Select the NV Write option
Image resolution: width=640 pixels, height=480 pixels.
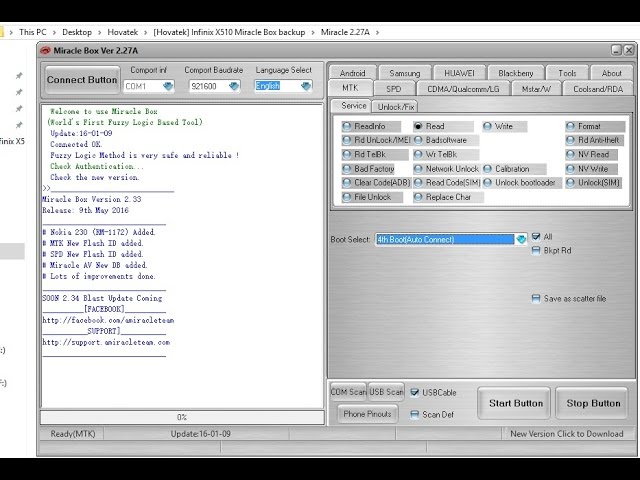coord(570,169)
